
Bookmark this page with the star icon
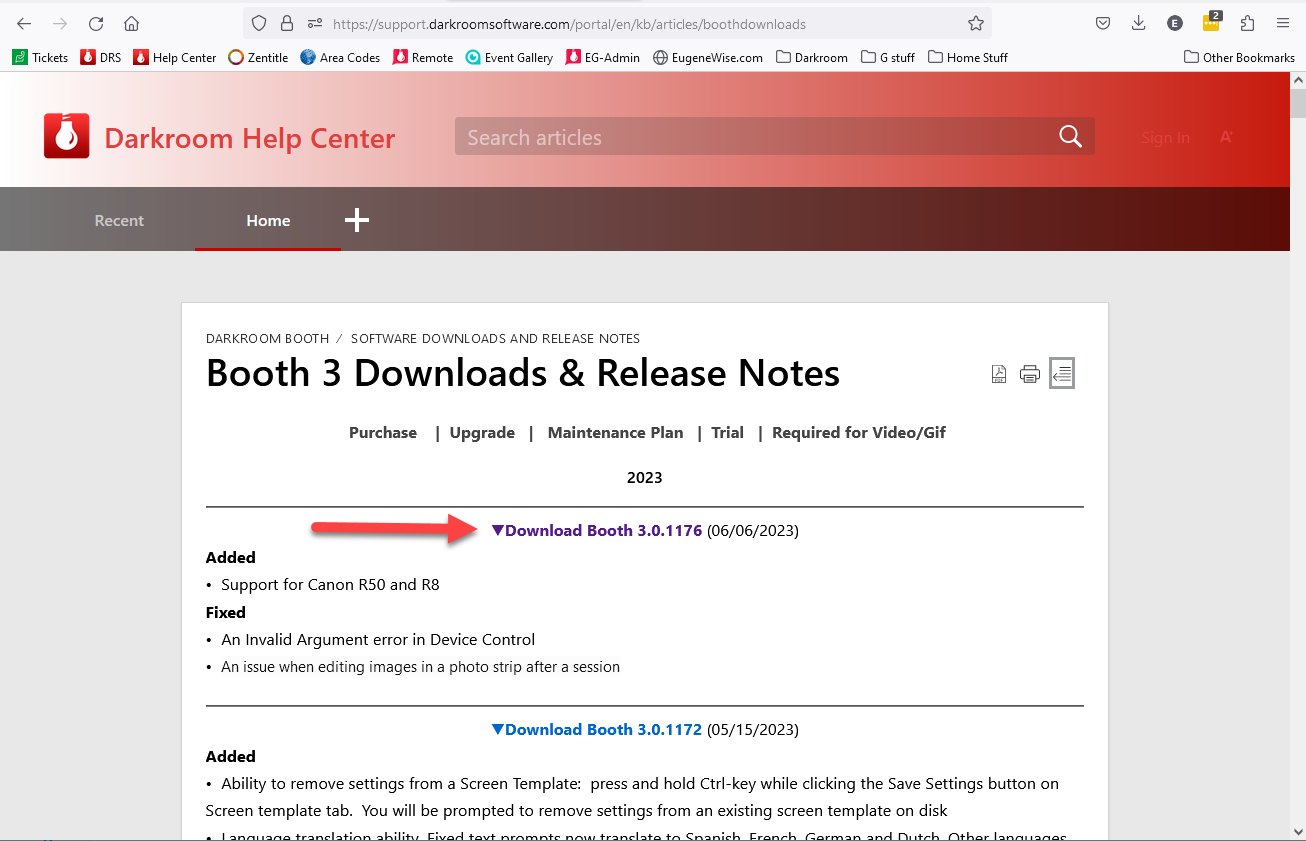coord(976,23)
